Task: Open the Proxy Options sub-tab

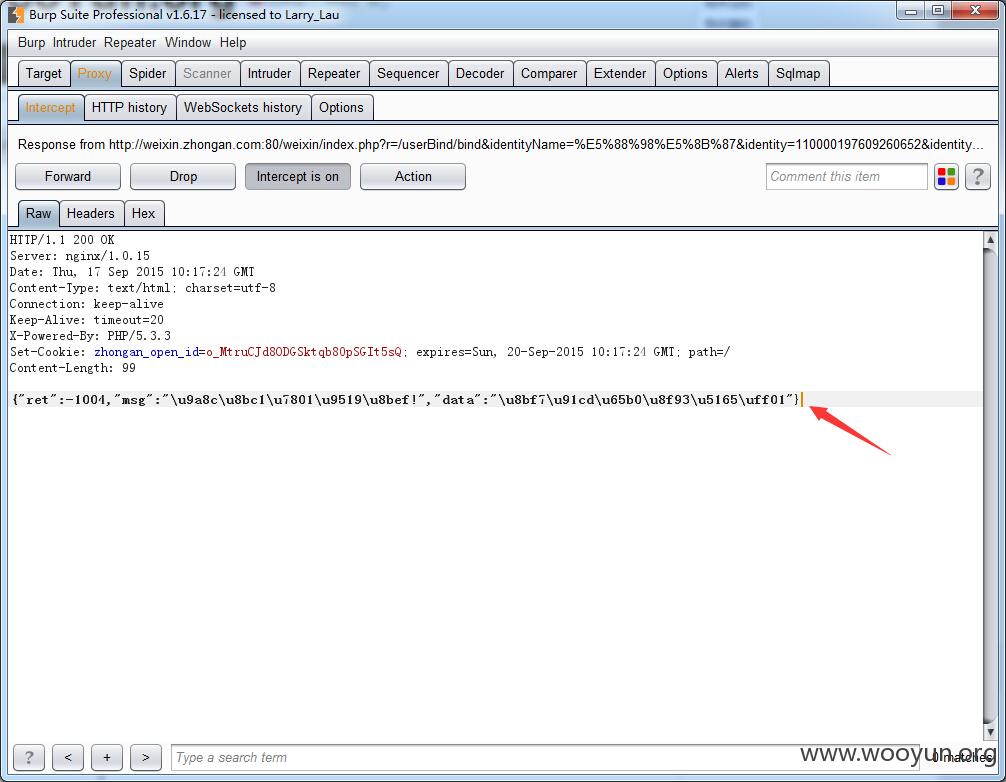Action: click(x=341, y=107)
